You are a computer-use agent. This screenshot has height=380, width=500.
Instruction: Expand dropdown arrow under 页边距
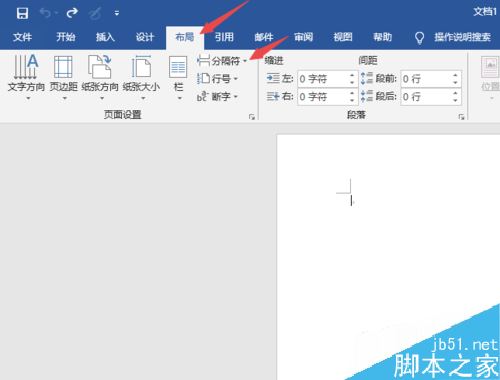pos(65,98)
